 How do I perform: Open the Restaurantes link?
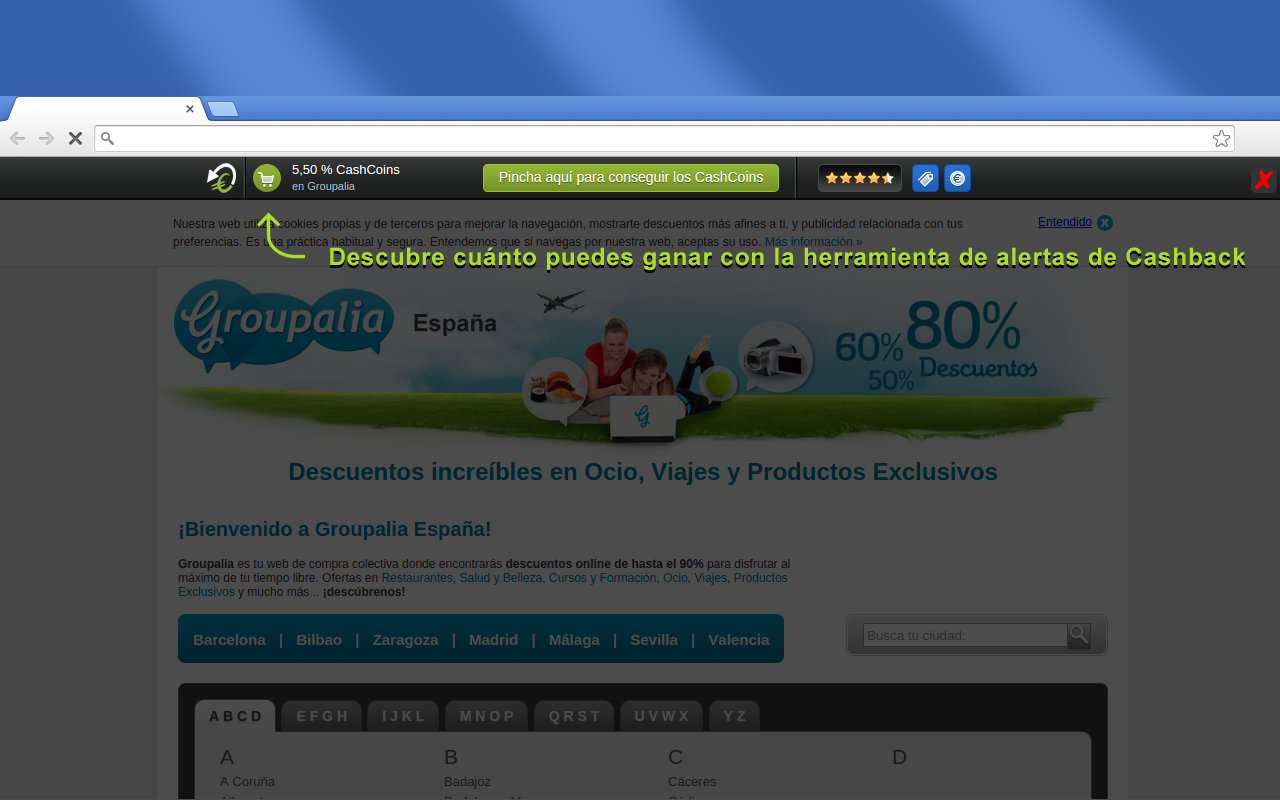click(417, 578)
